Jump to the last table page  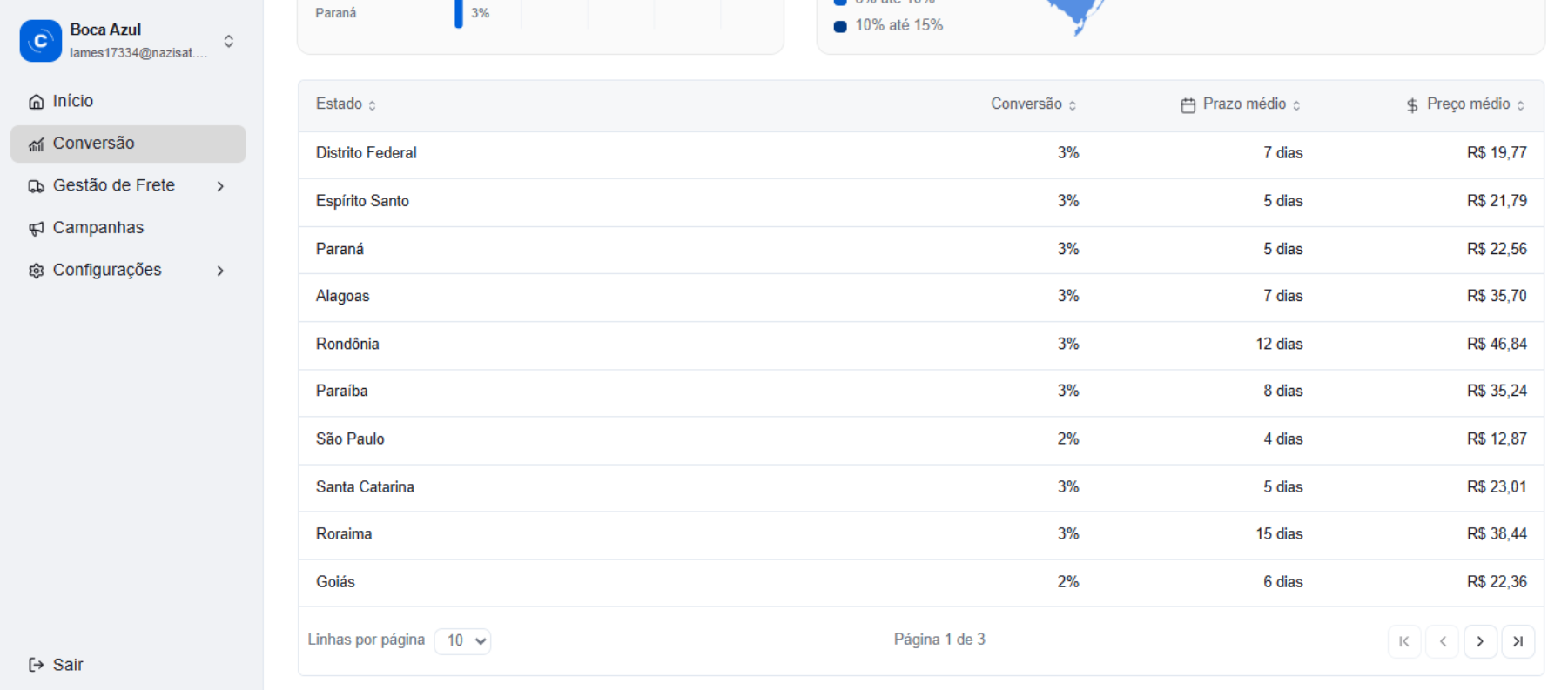pos(1518,641)
